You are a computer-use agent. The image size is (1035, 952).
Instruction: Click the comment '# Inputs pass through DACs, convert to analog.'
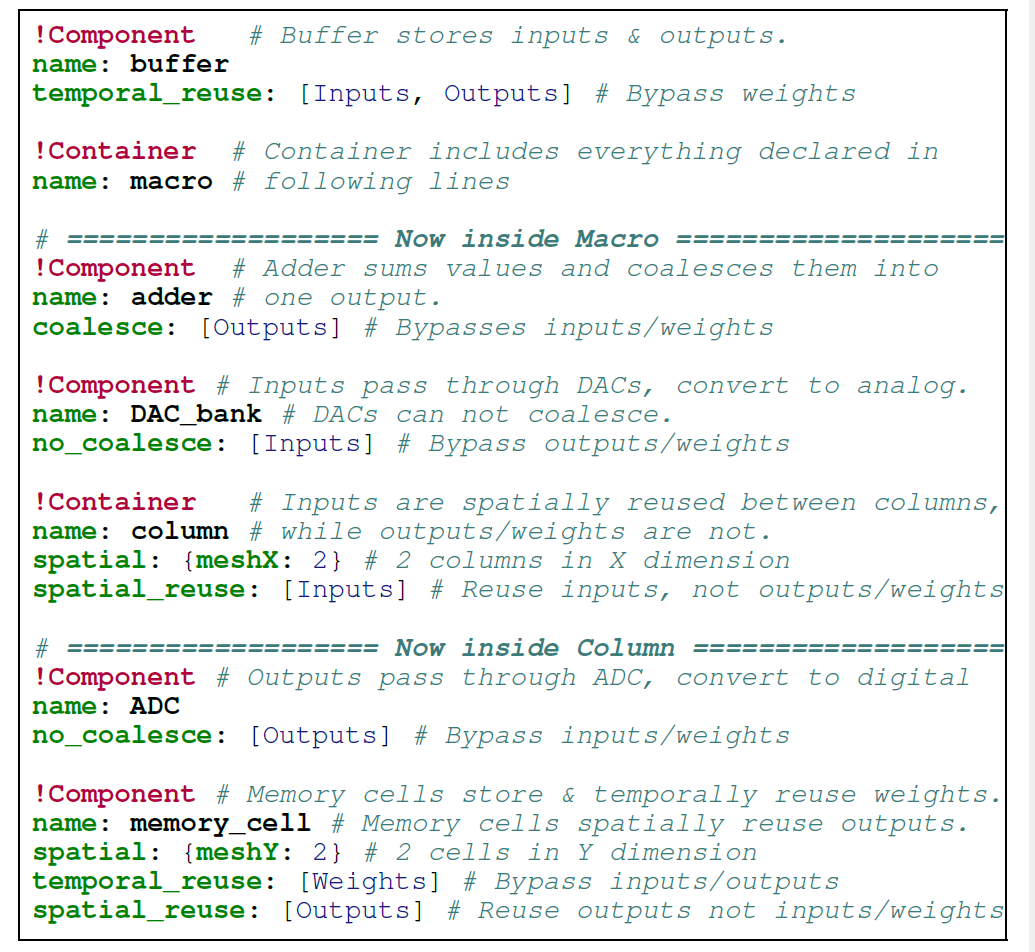pos(593,385)
